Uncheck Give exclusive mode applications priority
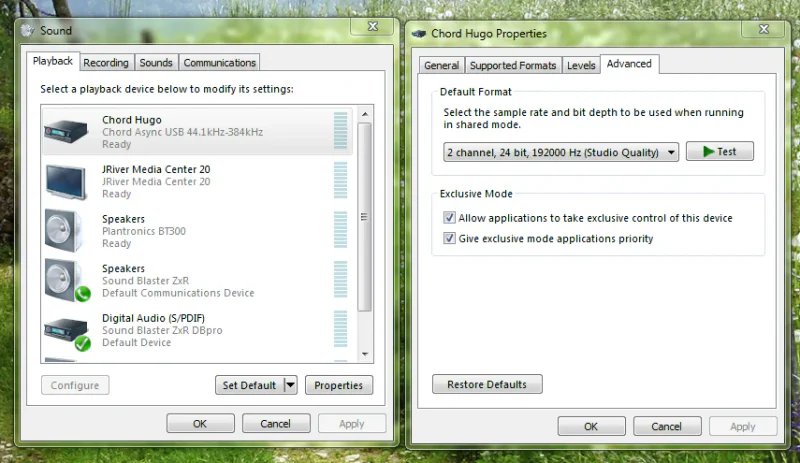This screenshot has width=800, height=463. (449, 238)
